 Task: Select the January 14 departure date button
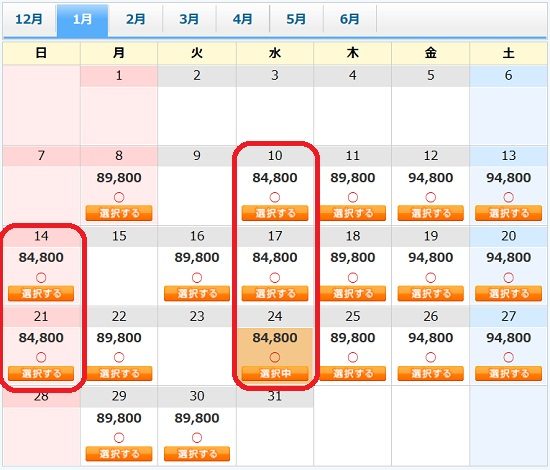[41, 294]
